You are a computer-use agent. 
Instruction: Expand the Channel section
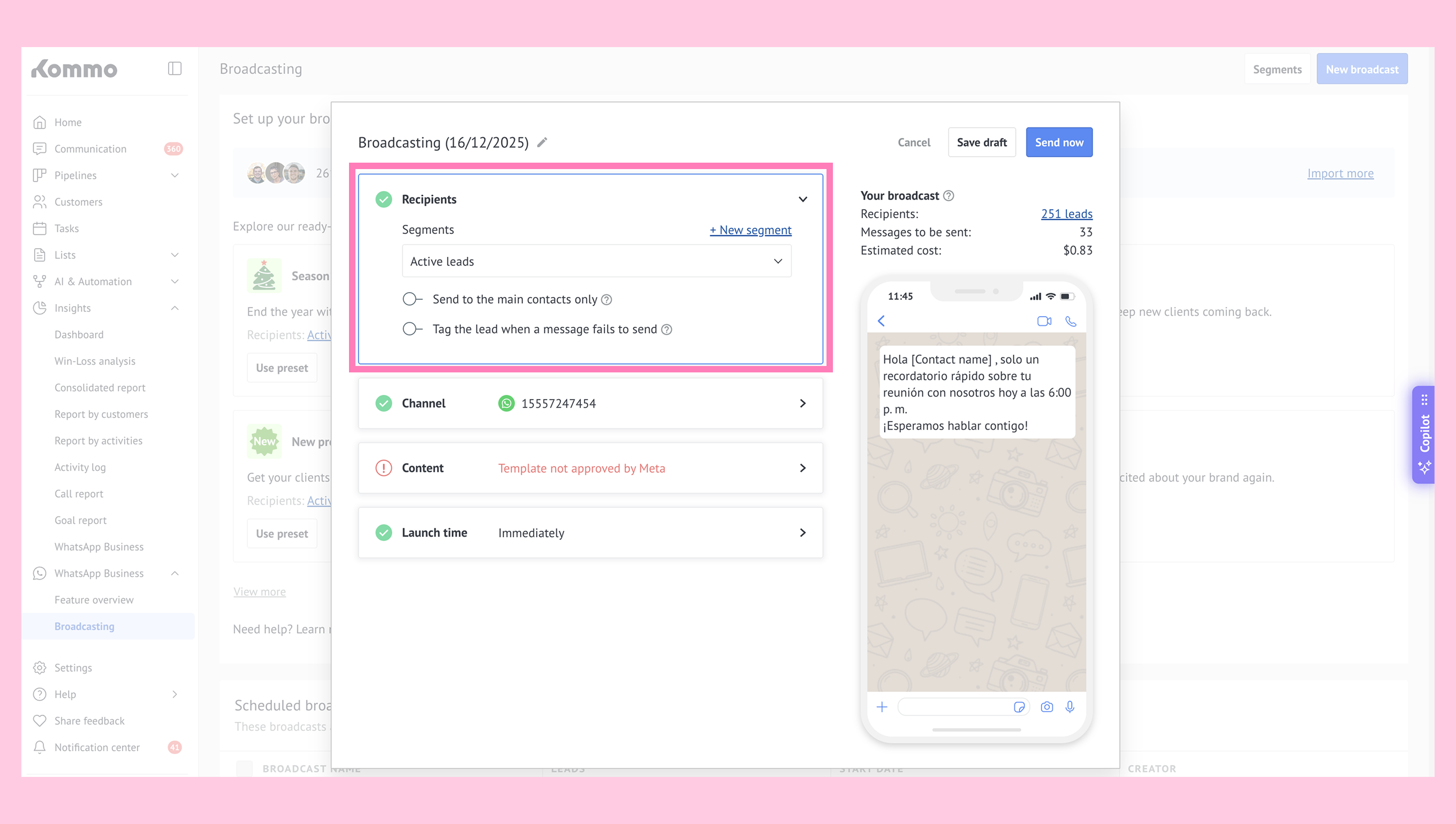[x=803, y=403]
